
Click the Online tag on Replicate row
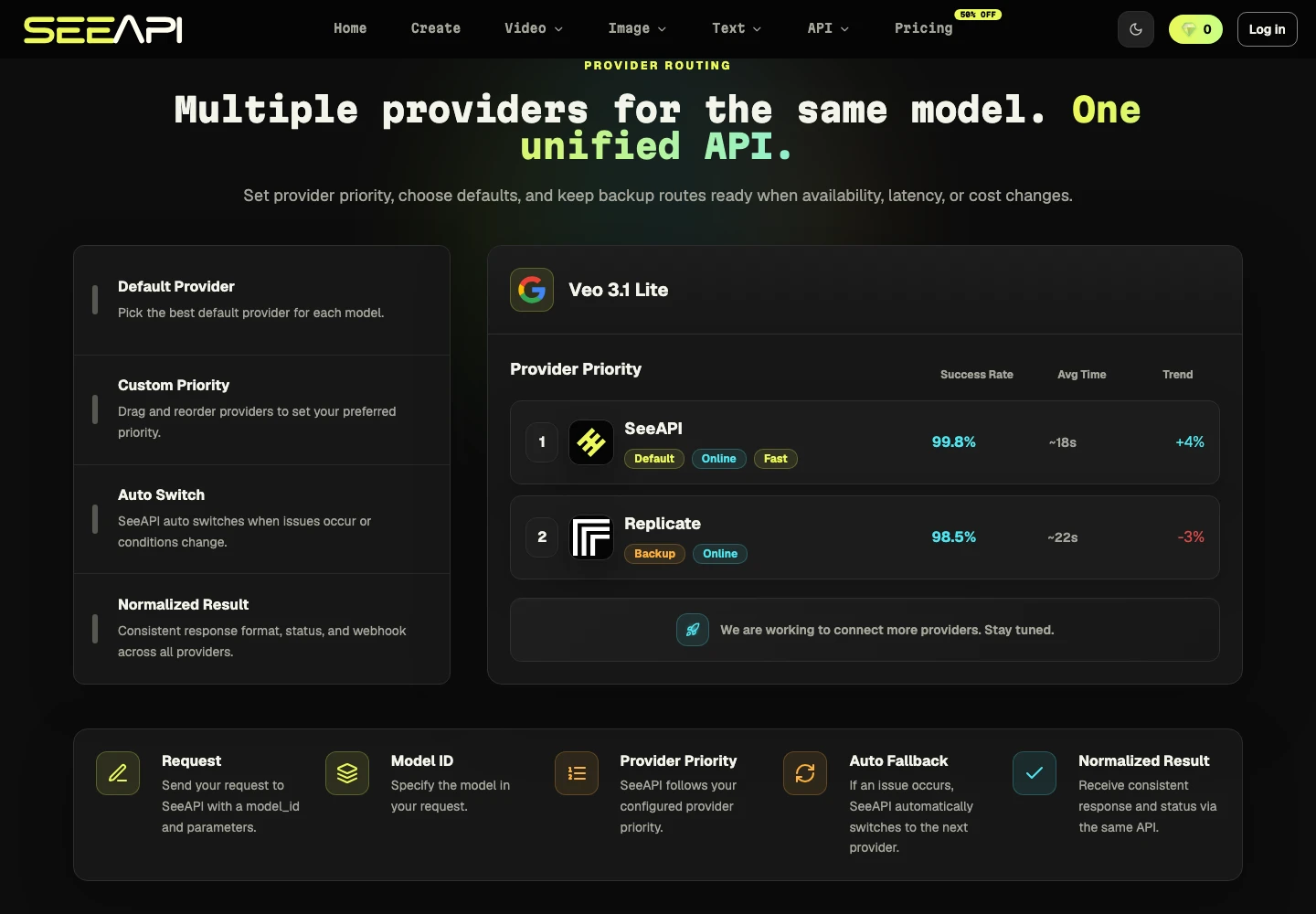coord(720,554)
